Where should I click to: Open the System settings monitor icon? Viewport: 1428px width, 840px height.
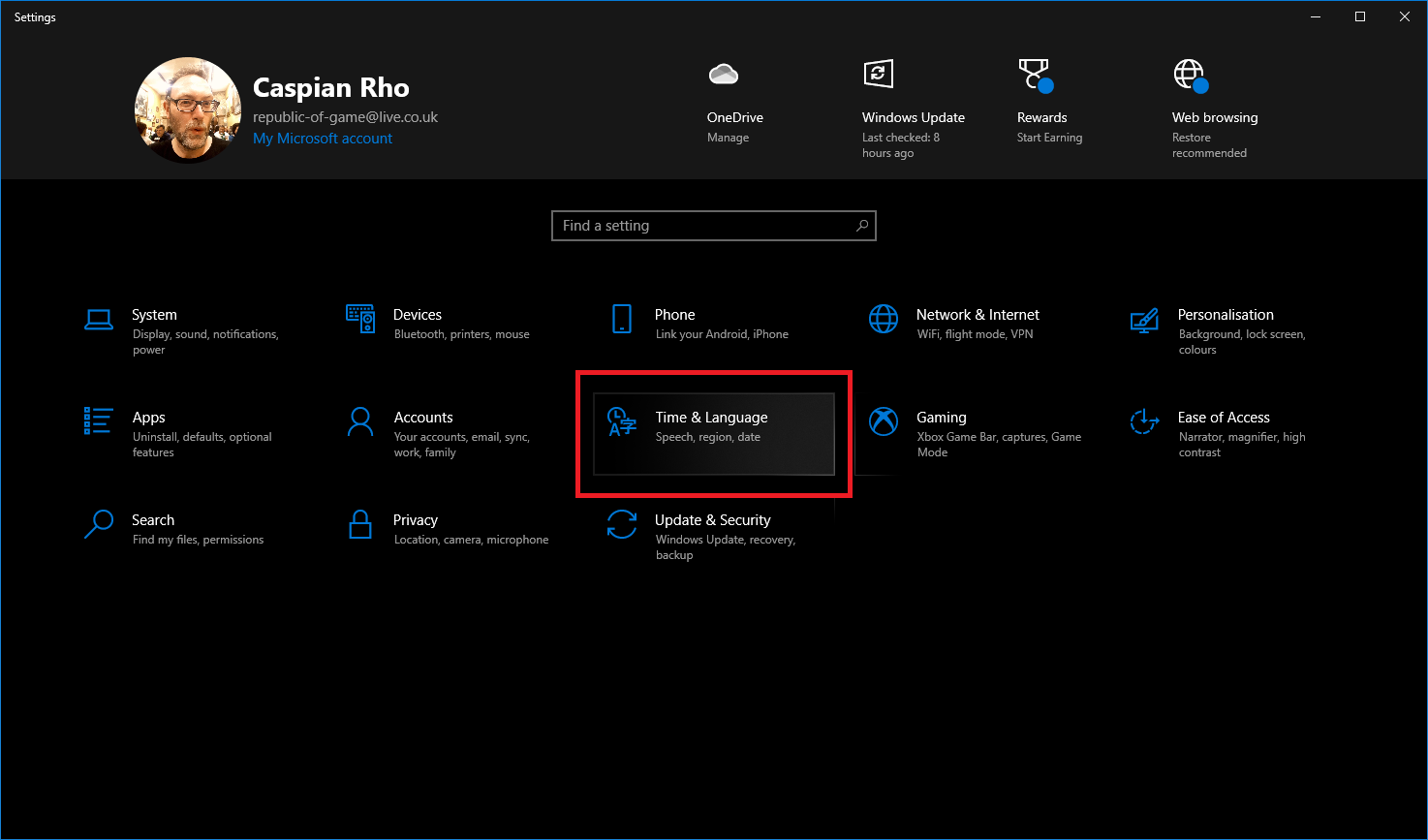99,320
